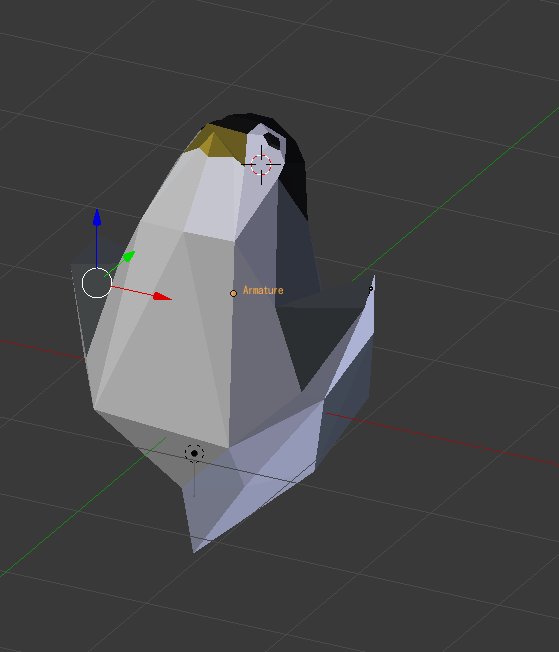Click the small black dot on wing tip
Image resolution: width=559 pixels, height=652 pixels.
tap(371, 288)
